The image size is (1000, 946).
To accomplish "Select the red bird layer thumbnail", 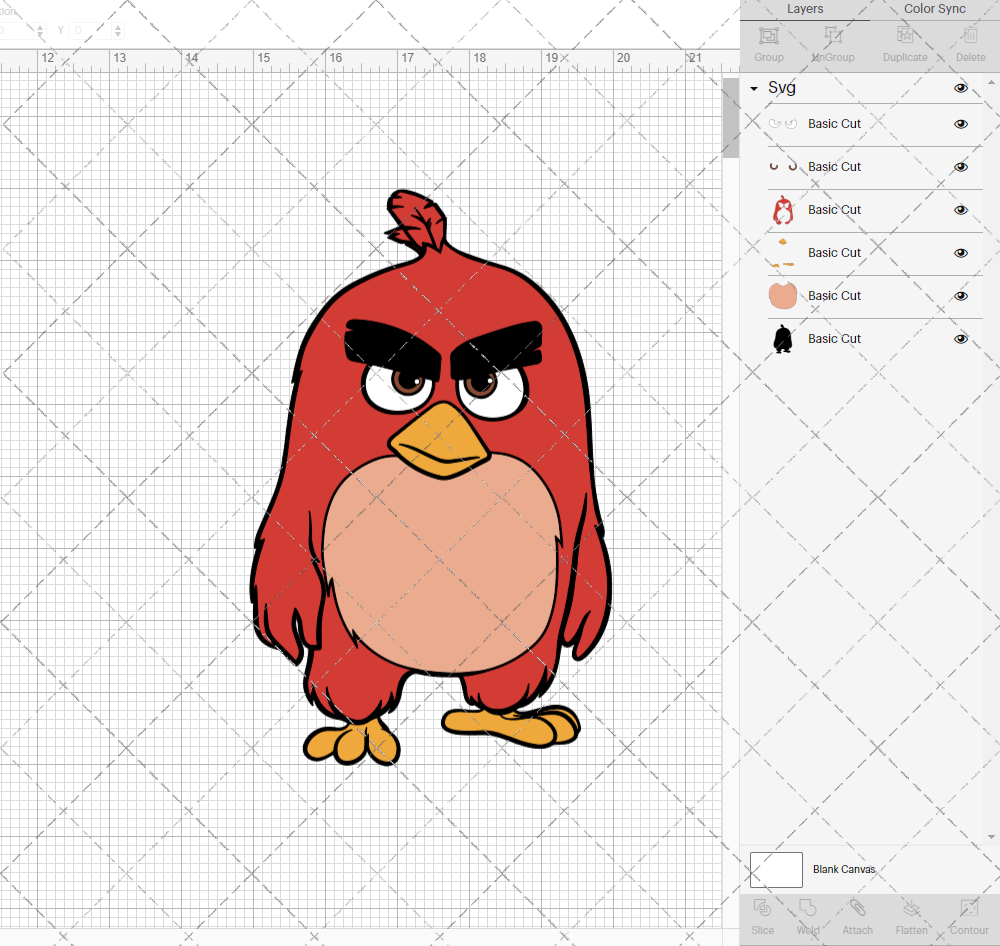I will [x=783, y=210].
